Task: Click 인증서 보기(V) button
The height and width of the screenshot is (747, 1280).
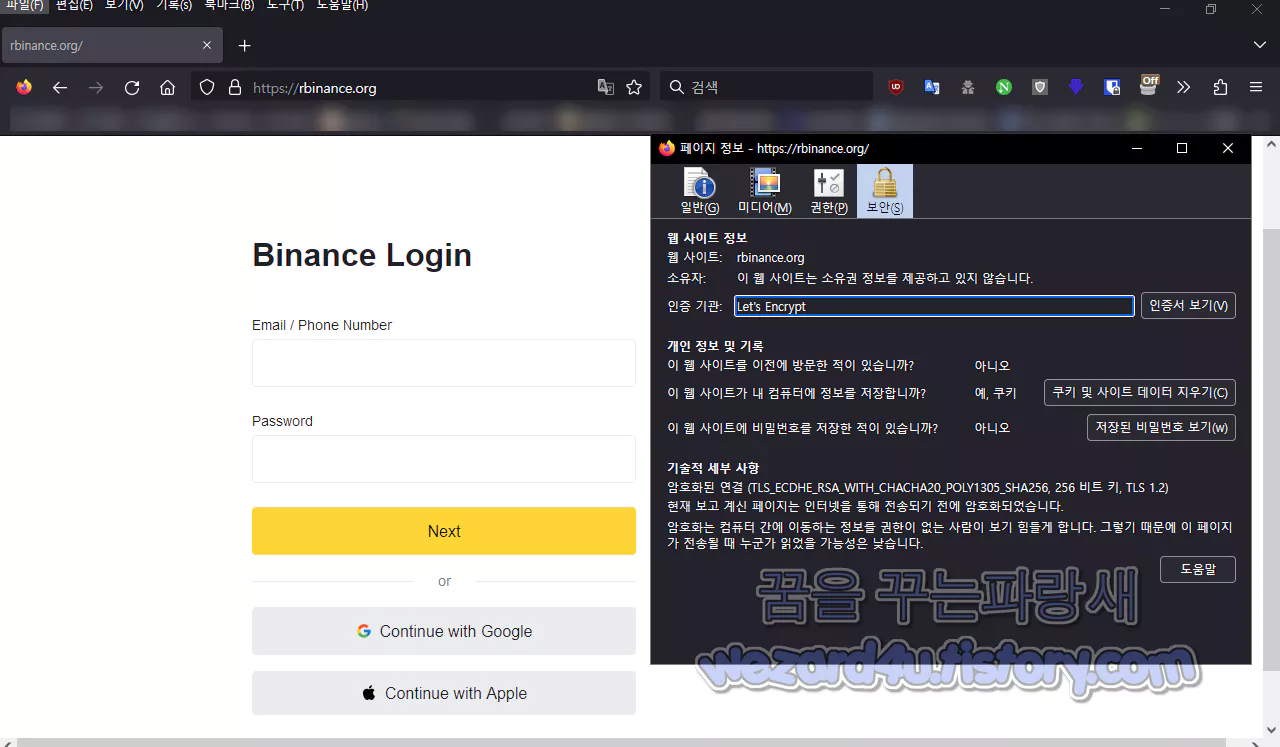Action: pos(1188,306)
